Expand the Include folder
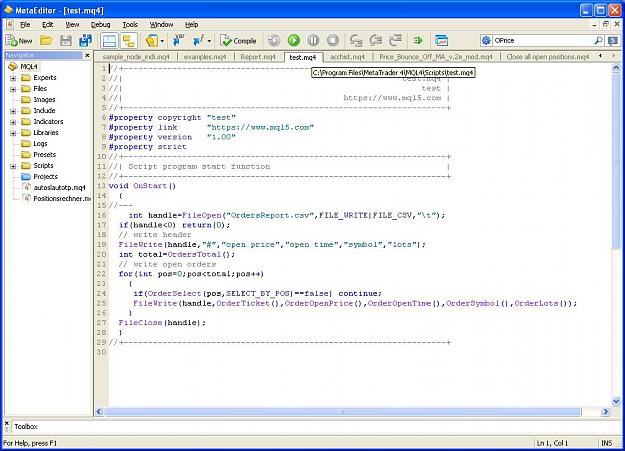The image size is (625, 451). tap(13, 111)
